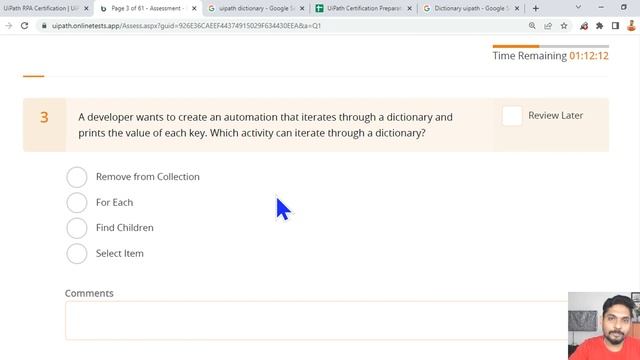640x360 pixels.
Task: Close the 'Dictionary uipath' Google tab
Action: [517, 8]
